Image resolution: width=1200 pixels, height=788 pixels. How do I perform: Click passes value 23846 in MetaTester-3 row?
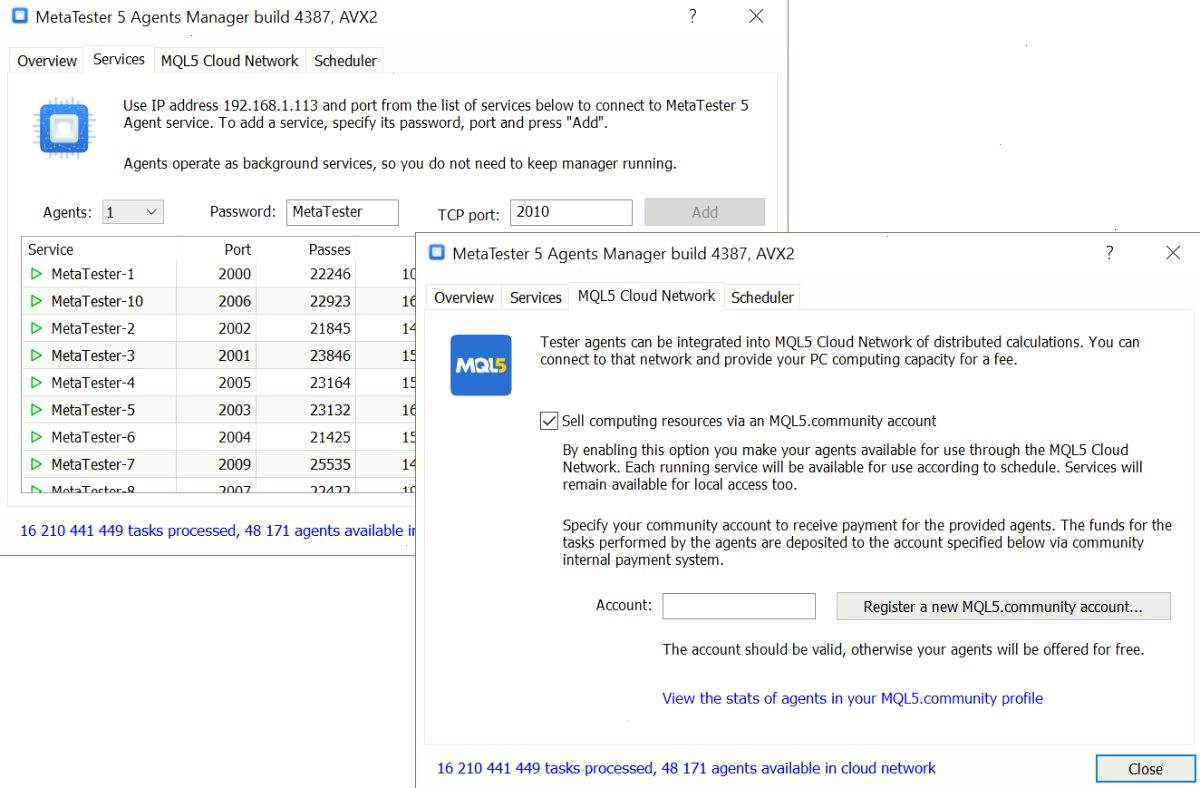[330, 355]
